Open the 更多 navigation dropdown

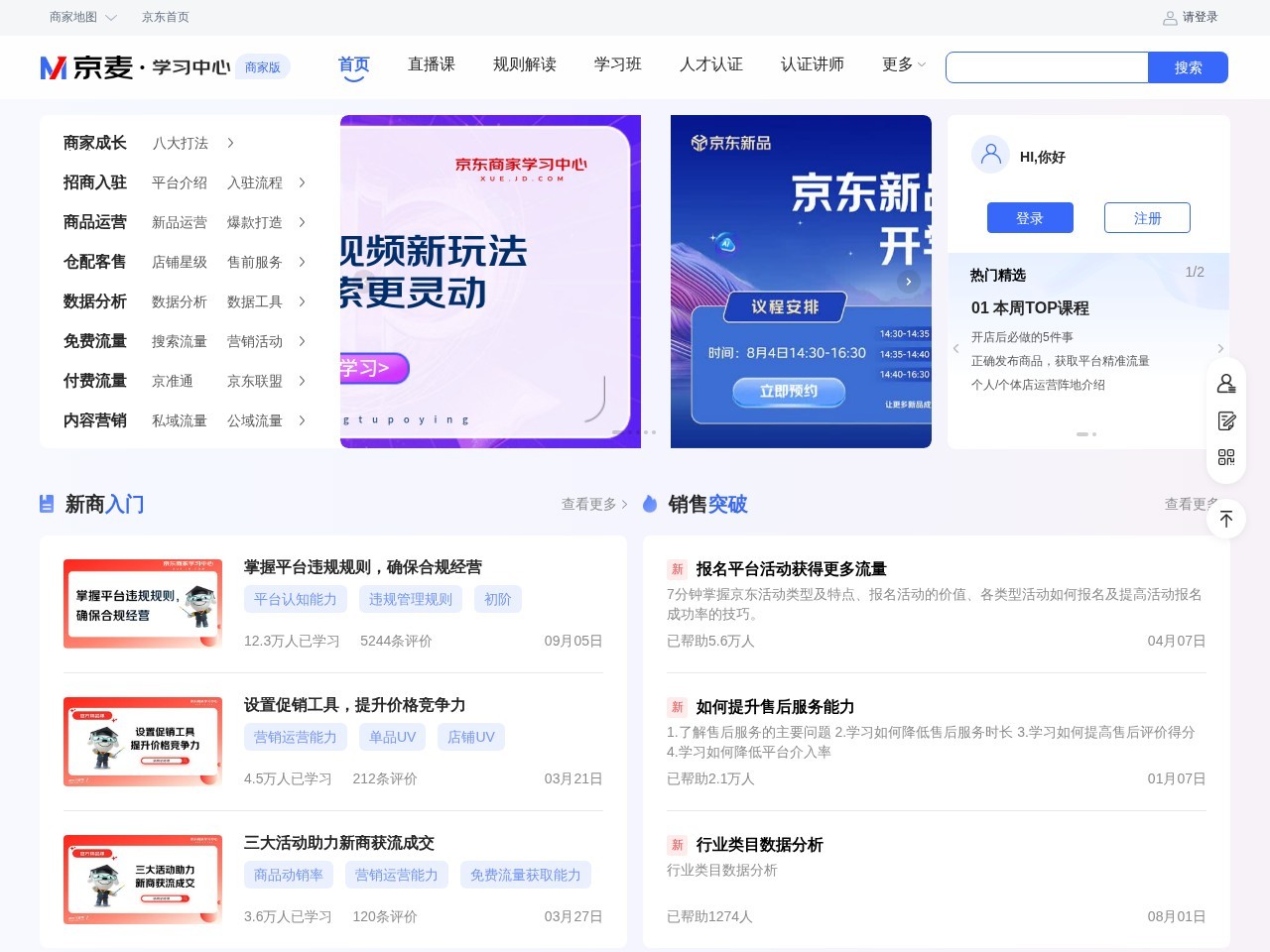pos(904,64)
